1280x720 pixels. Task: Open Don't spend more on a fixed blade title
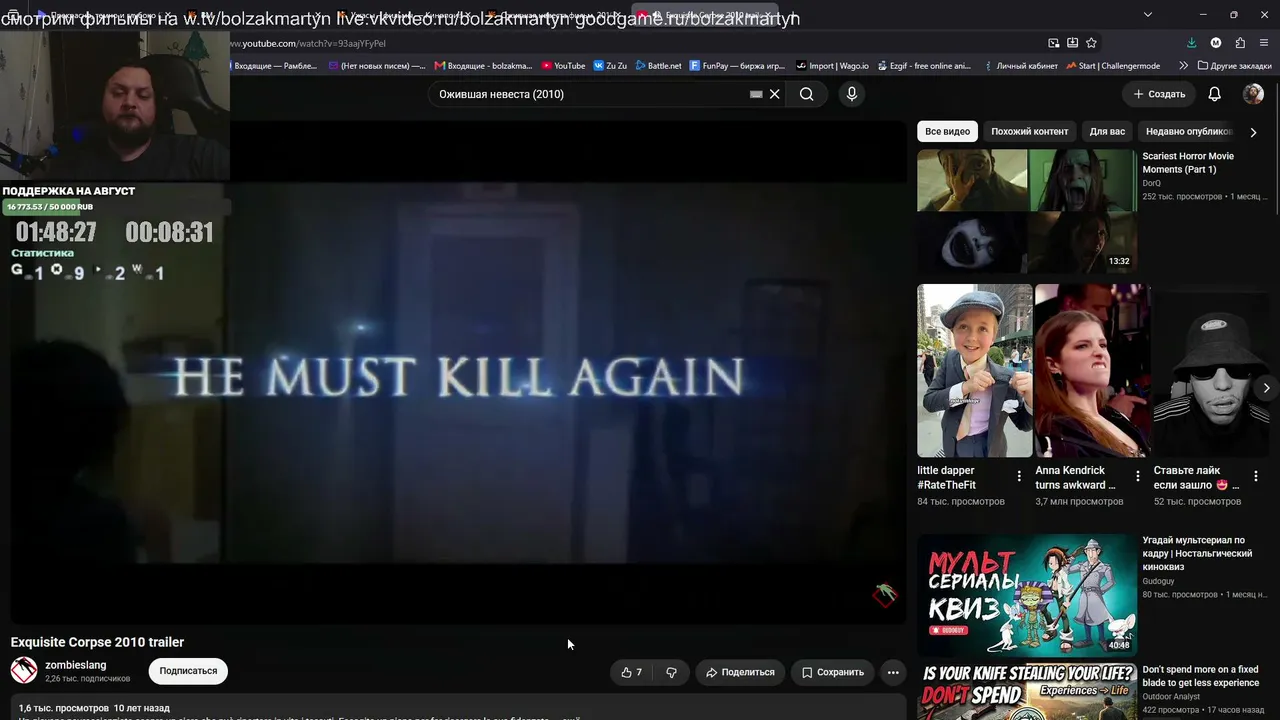click(x=1200, y=676)
